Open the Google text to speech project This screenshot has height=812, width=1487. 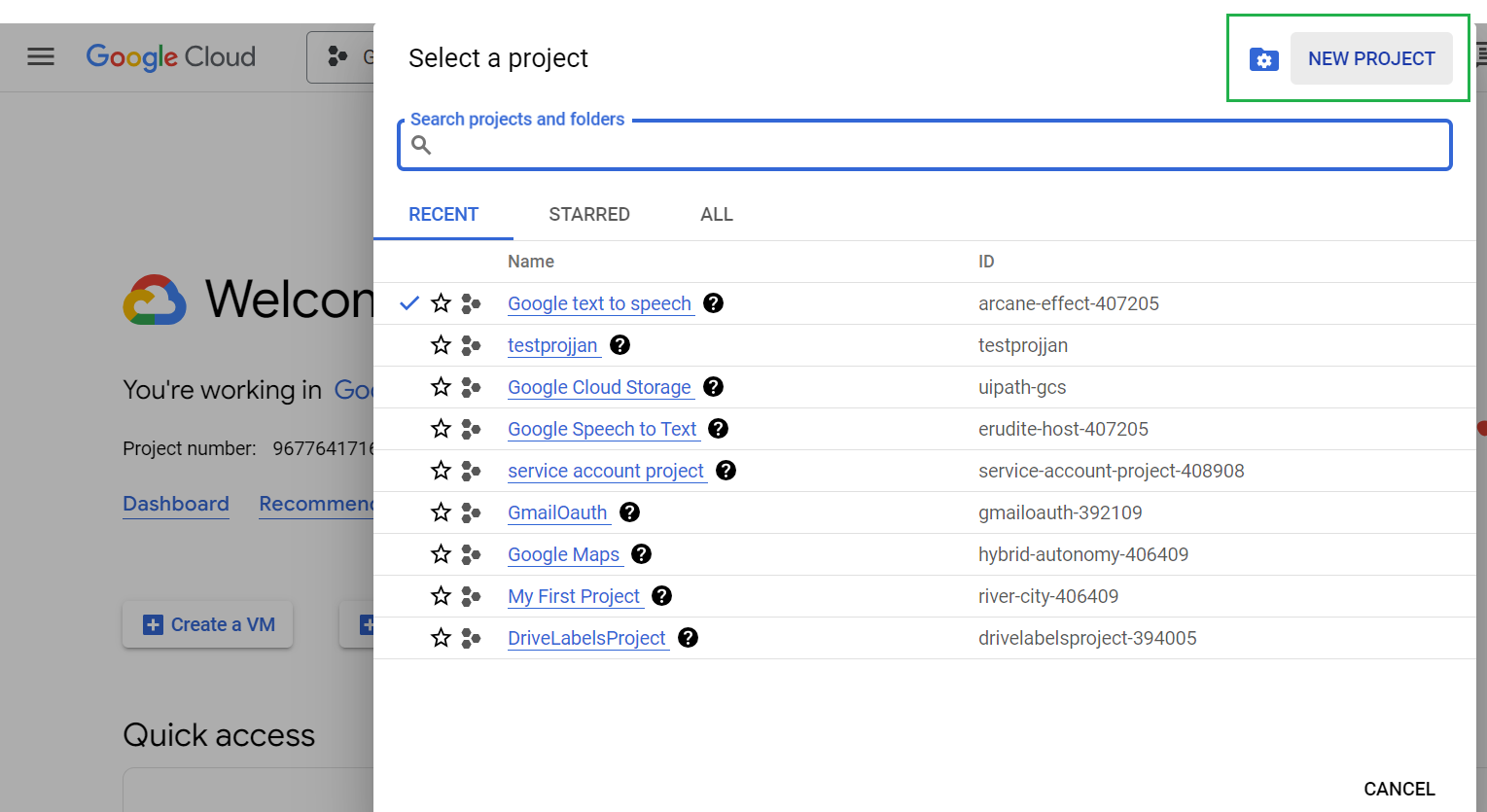coord(599,303)
